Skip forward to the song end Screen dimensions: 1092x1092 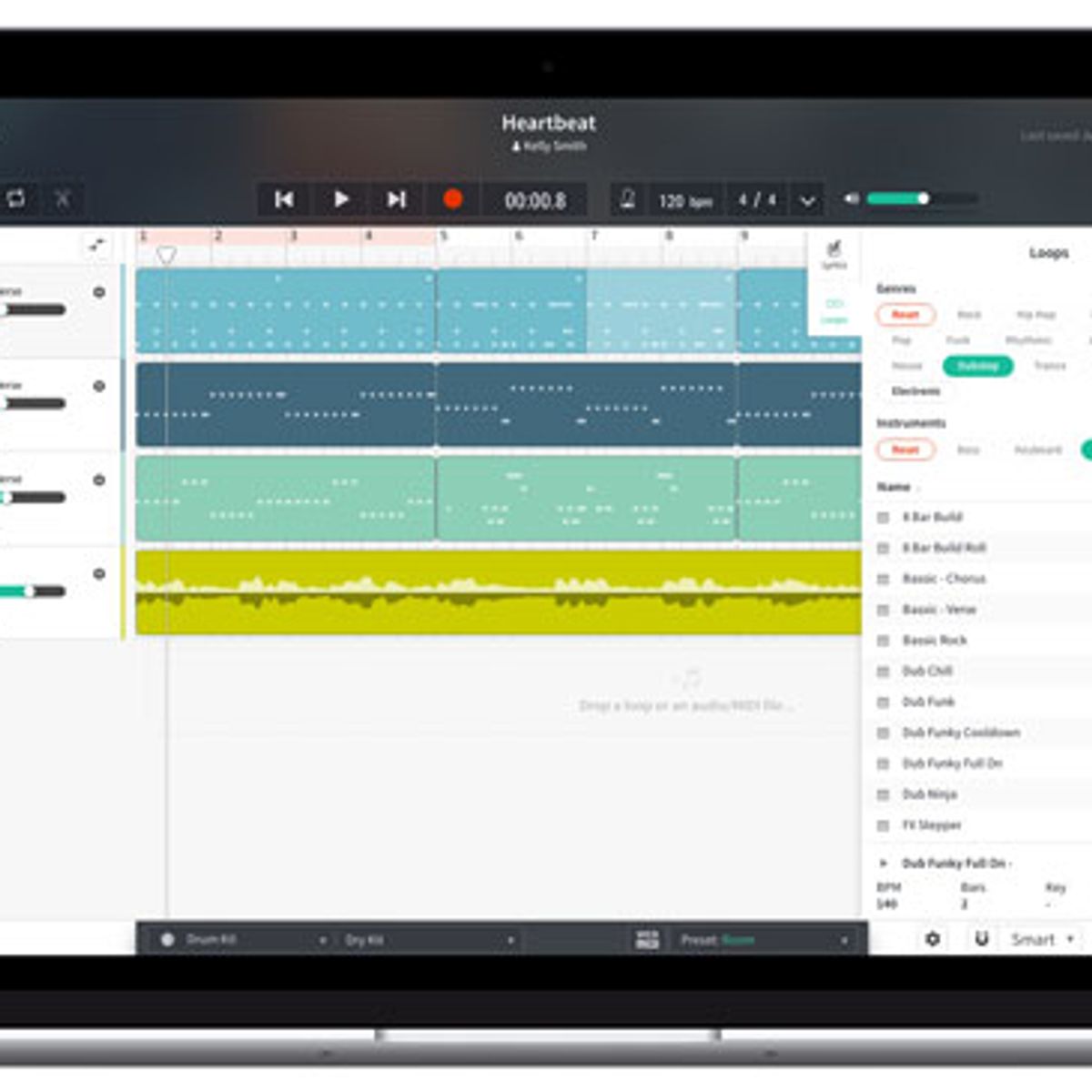[396, 199]
